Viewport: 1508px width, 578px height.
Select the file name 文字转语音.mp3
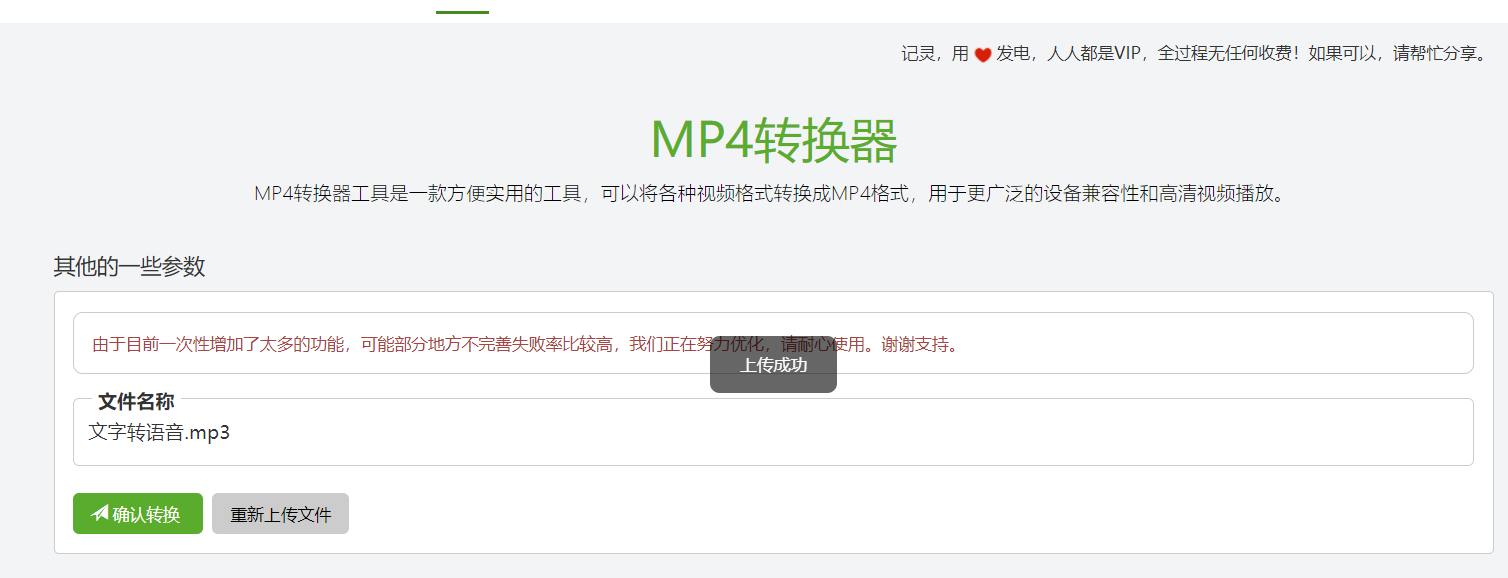[159, 432]
